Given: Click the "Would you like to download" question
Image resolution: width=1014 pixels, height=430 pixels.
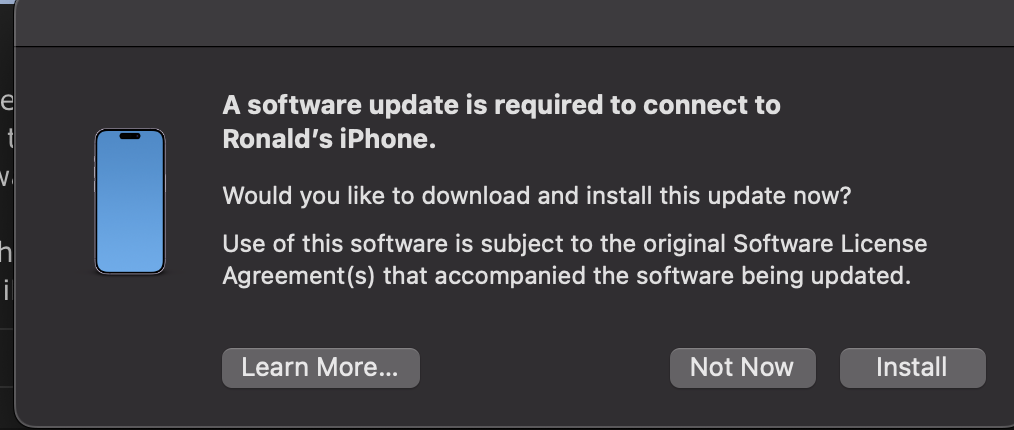Looking at the screenshot, I should pos(536,196).
